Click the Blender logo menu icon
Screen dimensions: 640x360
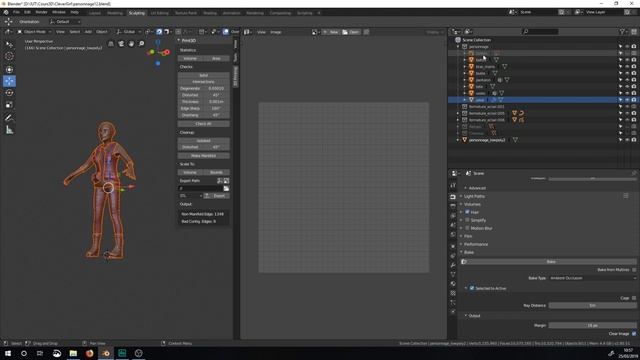click(x=6, y=12)
